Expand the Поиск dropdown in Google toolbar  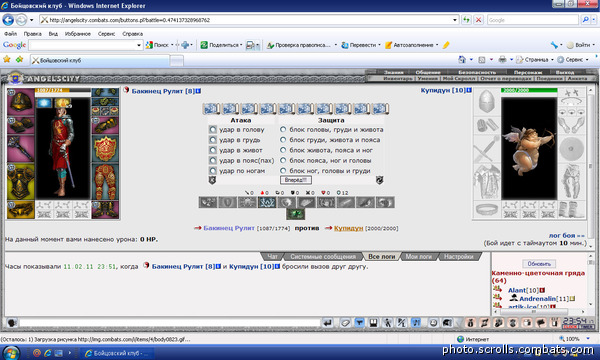pos(172,45)
